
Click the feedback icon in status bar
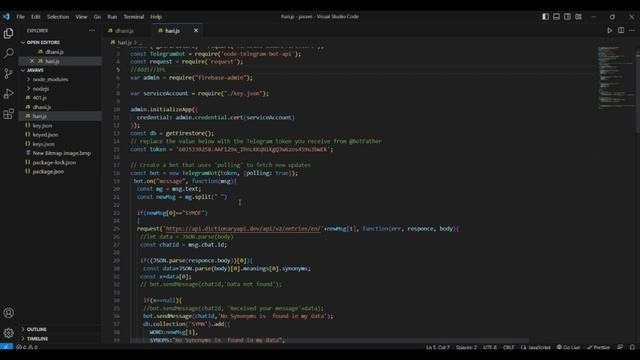pos(620,347)
